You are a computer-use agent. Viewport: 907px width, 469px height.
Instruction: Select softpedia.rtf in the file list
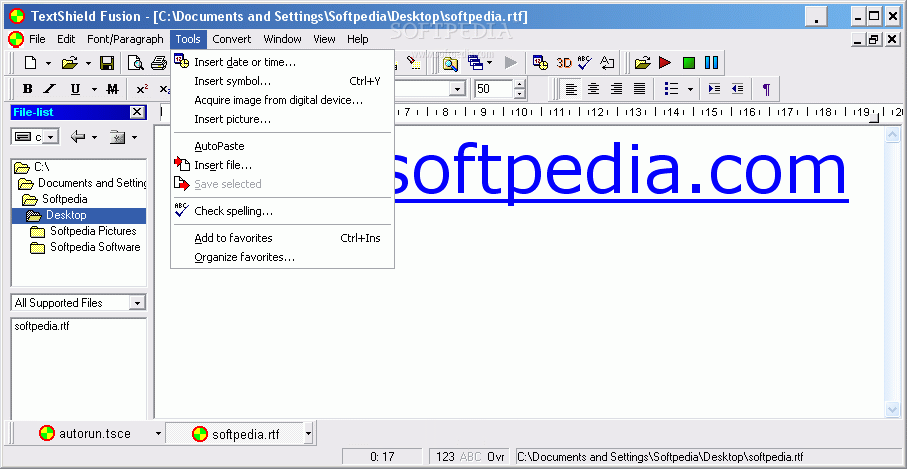[42, 326]
